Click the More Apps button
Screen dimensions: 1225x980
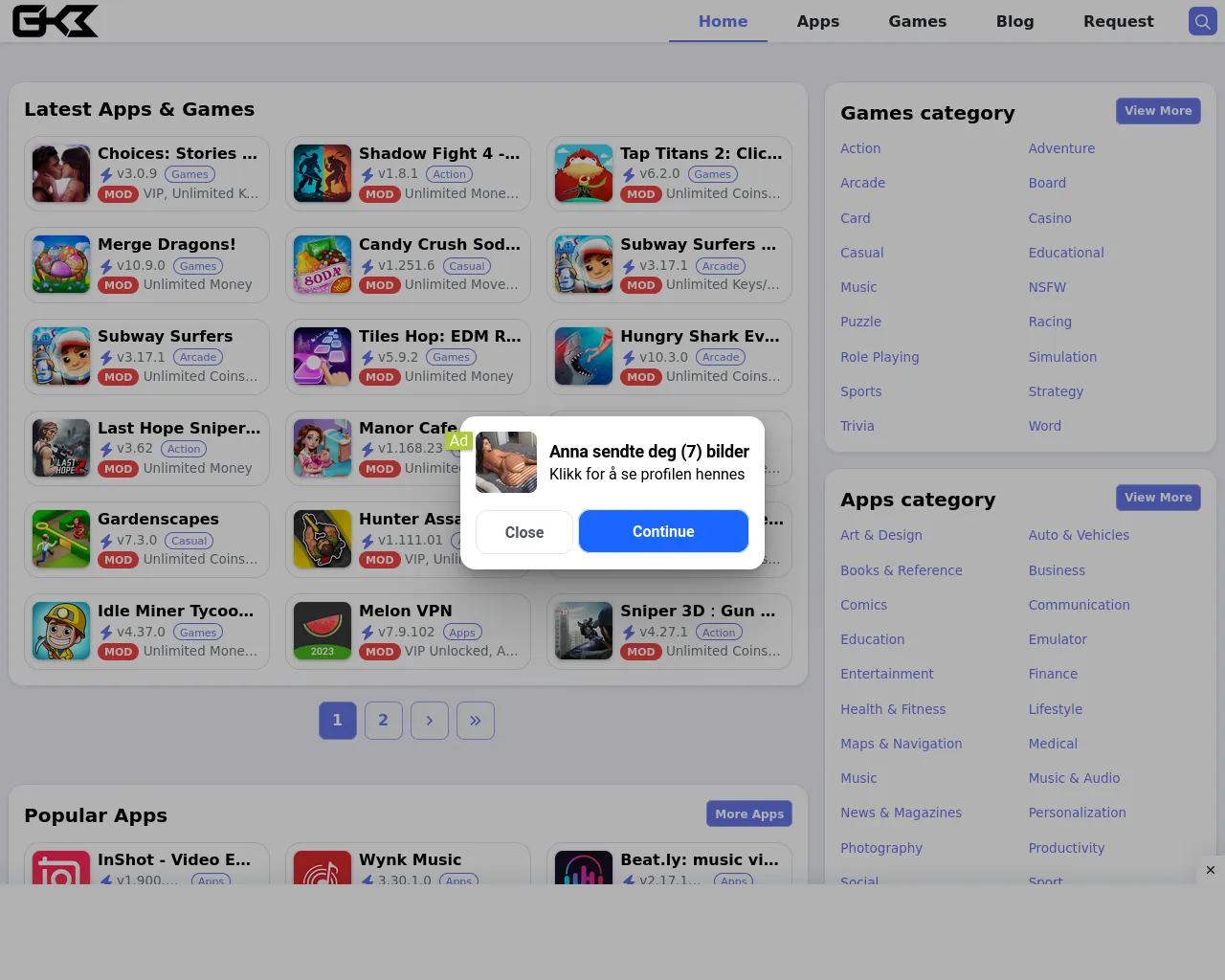pyautogui.click(x=749, y=813)
